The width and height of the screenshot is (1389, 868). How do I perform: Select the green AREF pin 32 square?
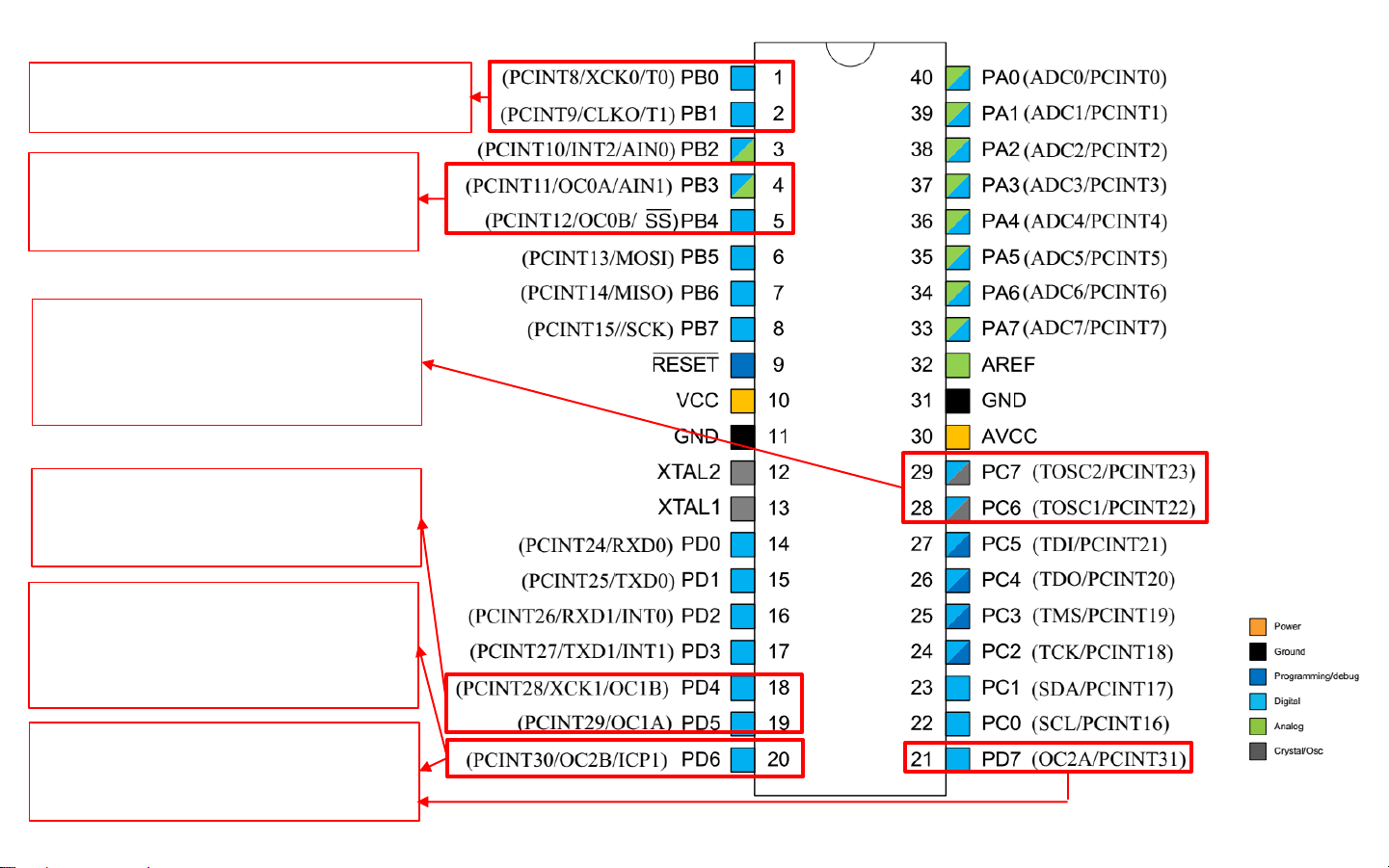coord(957,365)
